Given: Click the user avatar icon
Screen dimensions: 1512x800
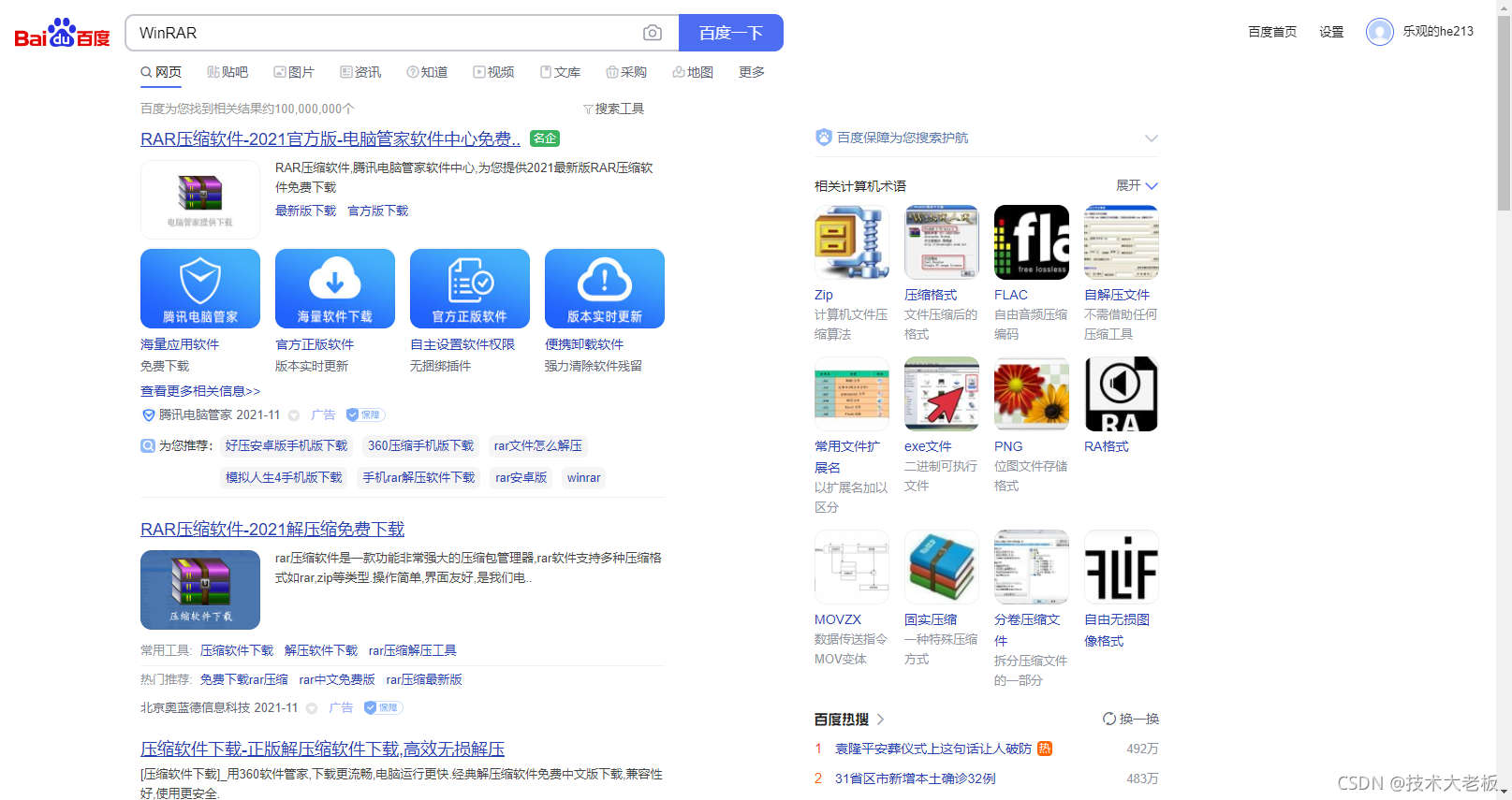Looking at the screenshot, I should (x=1379, y=32).
